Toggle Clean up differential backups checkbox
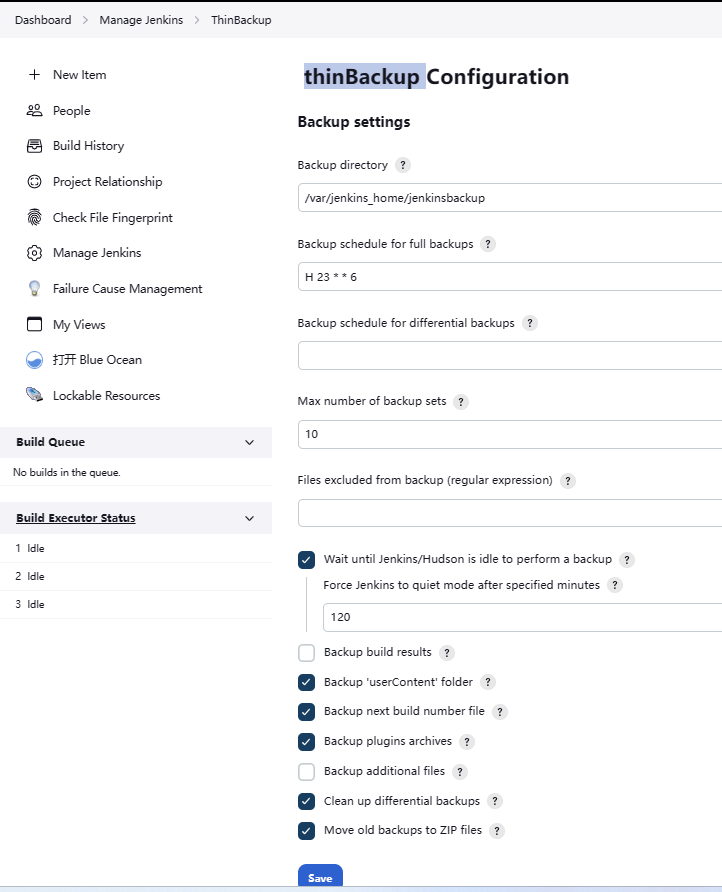Screen dimensions: 722x892 (306, 801)
